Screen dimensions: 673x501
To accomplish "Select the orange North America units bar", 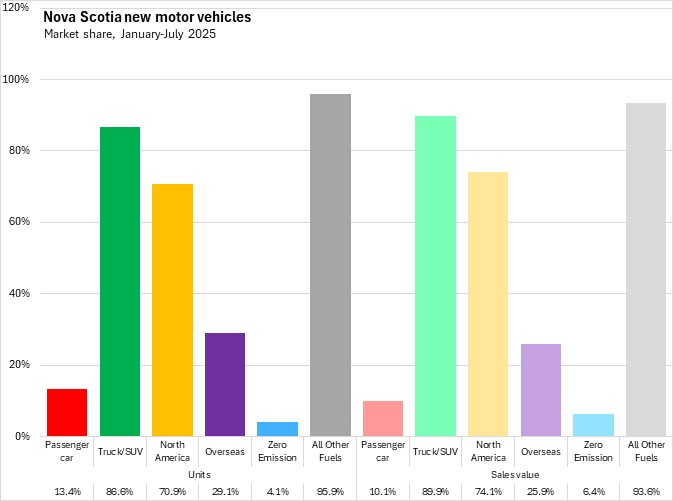I will [172, 310].
